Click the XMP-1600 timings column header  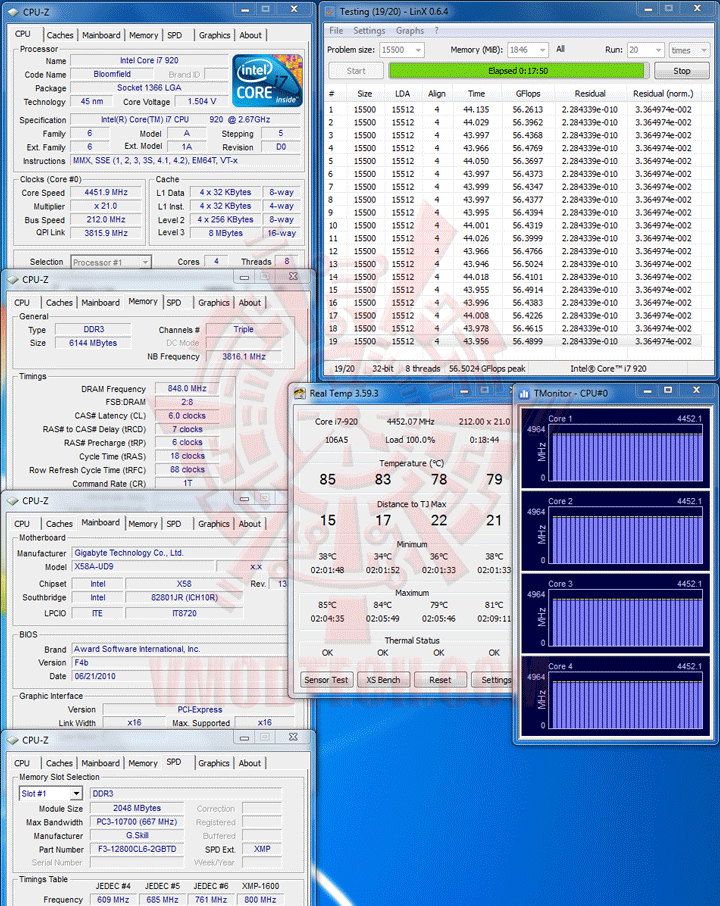pos(260,886)
